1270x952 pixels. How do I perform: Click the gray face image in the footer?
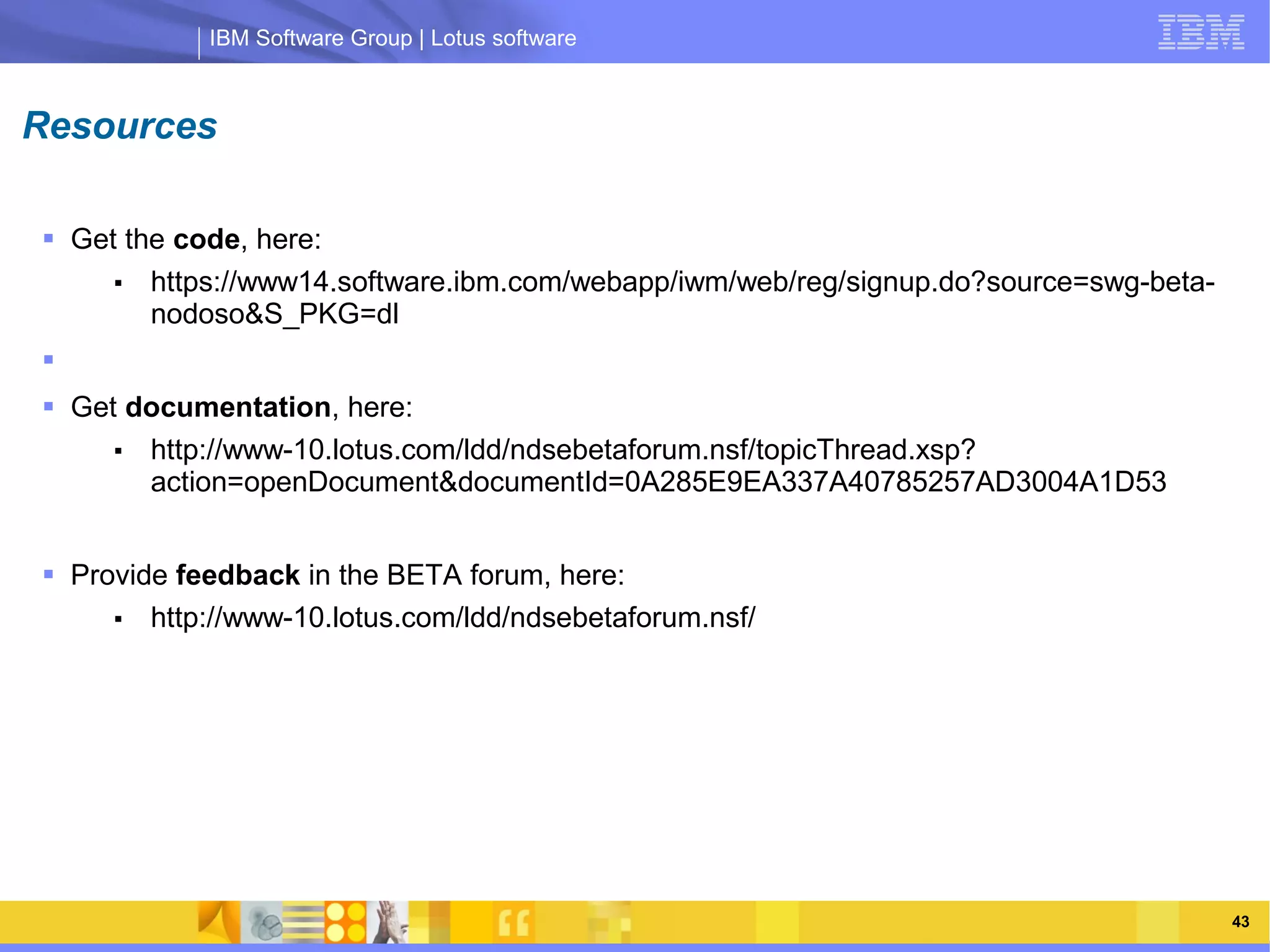click(262, 922)
